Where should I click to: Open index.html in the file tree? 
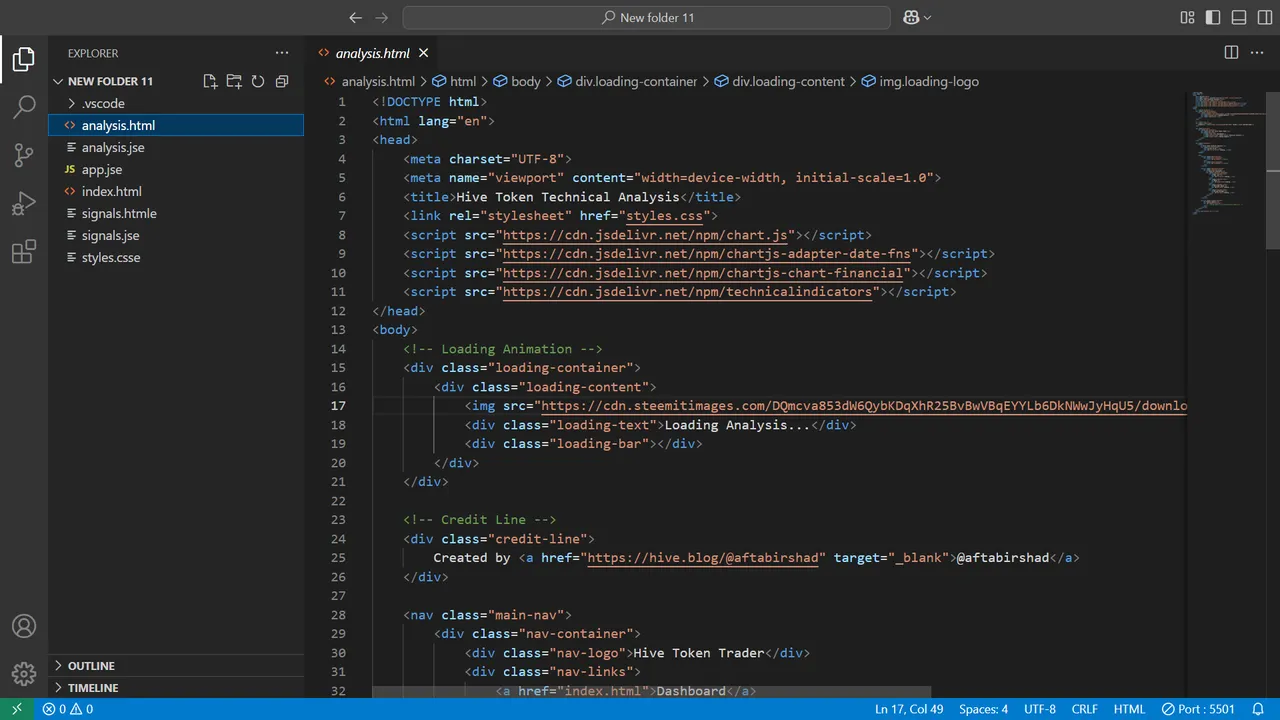click(176, 191)
